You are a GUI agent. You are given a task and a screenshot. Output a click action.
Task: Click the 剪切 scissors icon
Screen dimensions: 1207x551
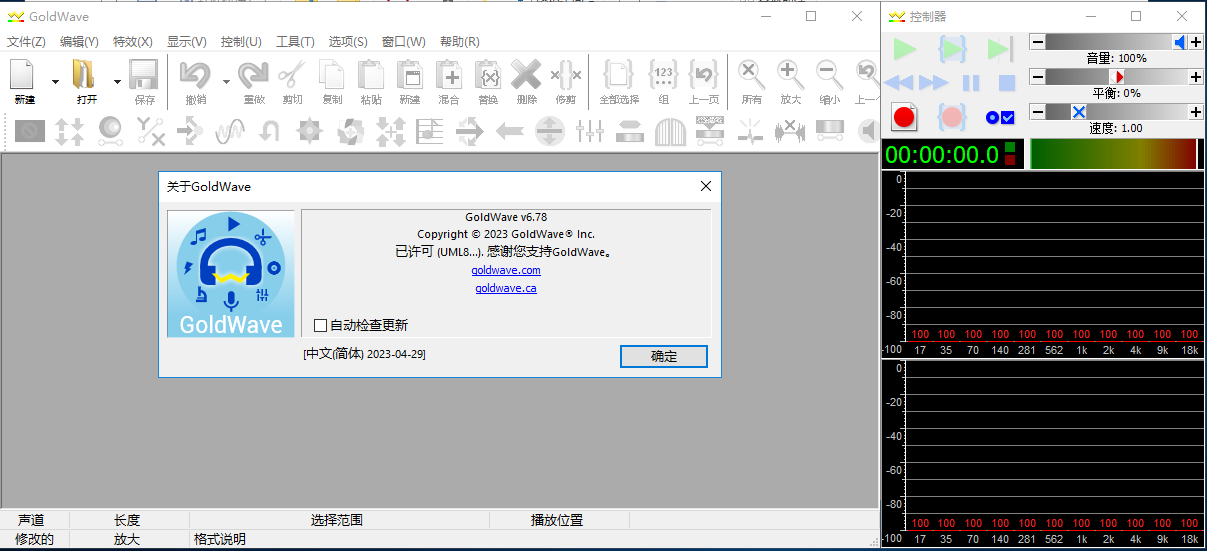[x=292, y=76]
